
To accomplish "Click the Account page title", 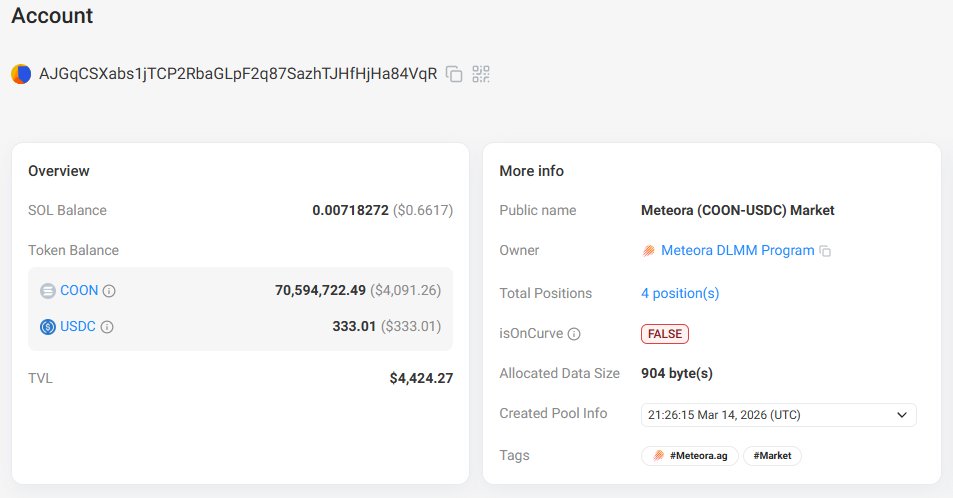I will click(x=52, y=16).
